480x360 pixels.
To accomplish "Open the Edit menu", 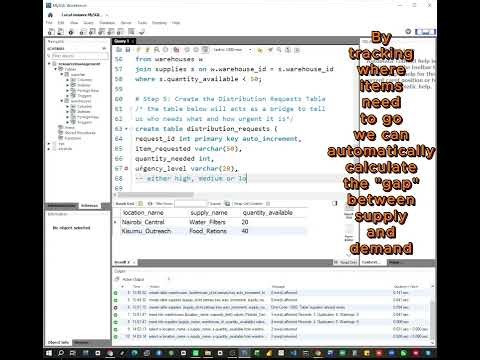I will (x=61, y=23).
